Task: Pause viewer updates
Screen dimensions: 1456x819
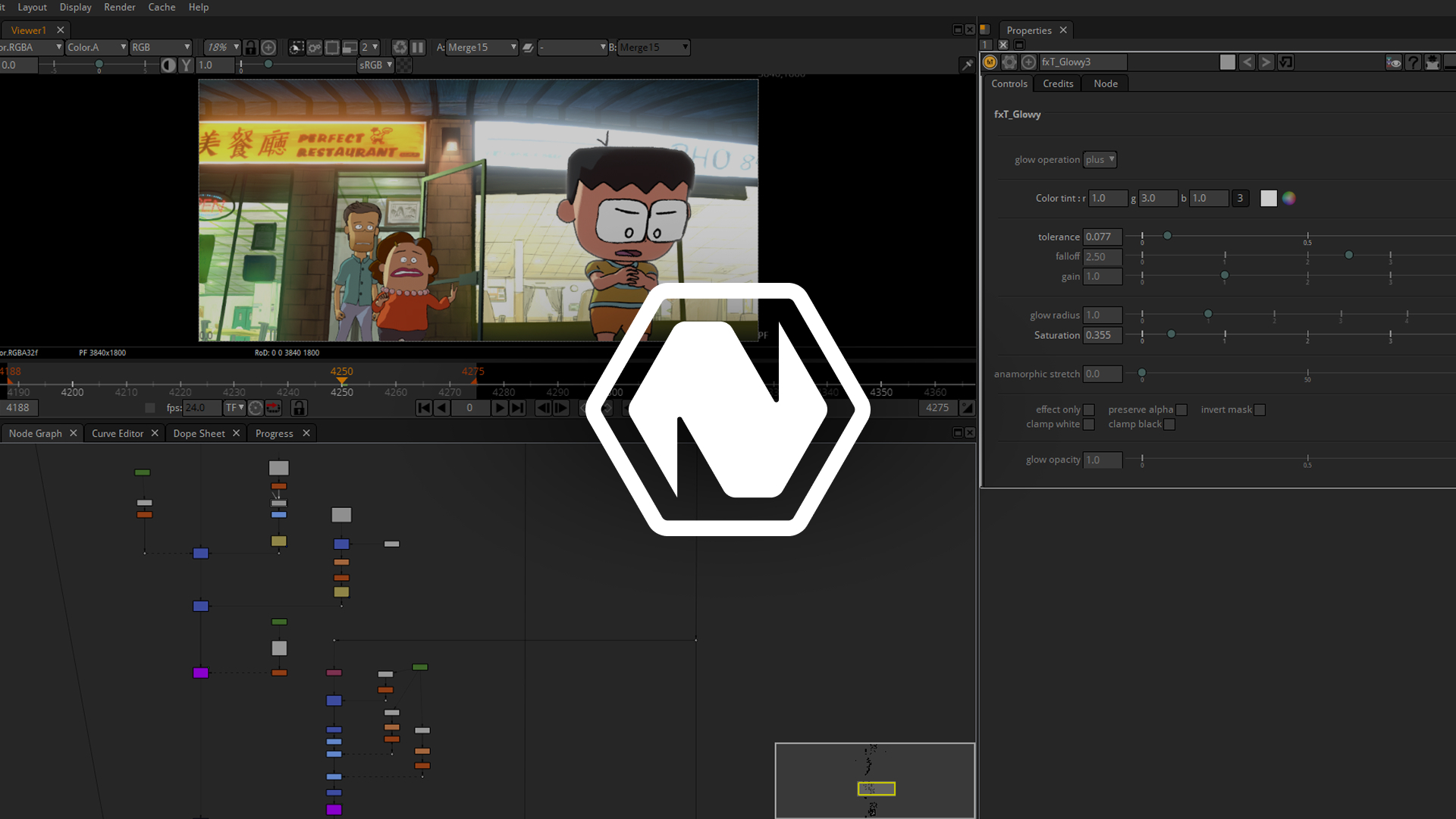Action: [418, 47]
